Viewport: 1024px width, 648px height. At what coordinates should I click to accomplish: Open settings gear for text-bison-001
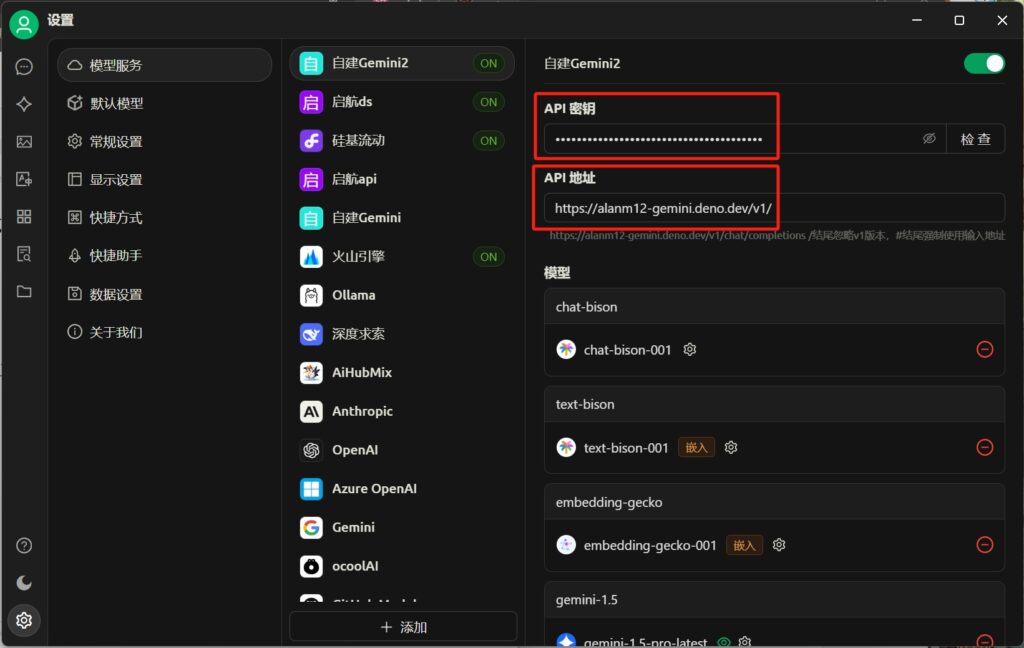tap(731, 447)
